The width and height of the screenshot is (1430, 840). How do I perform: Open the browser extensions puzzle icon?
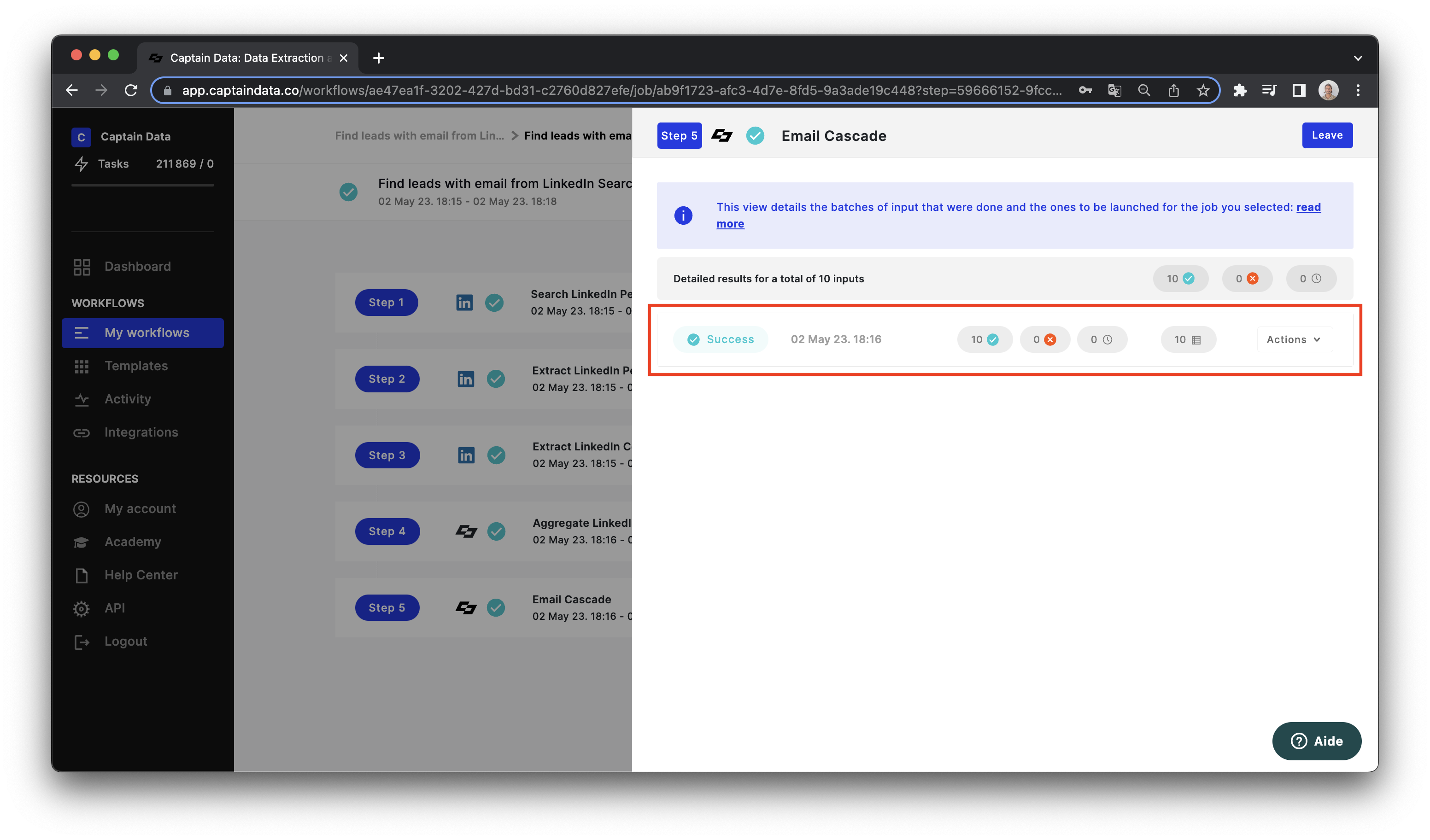click(1240, 90)
